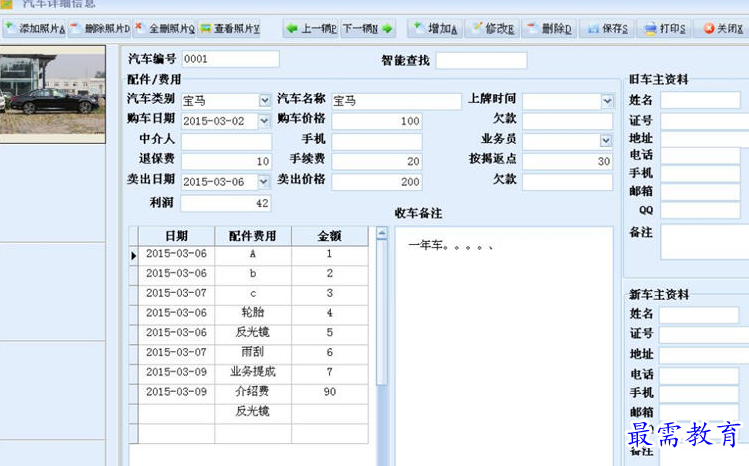Select the black car photo thumbnail
Screen dimensions: 749x466
tap(53, 94)
